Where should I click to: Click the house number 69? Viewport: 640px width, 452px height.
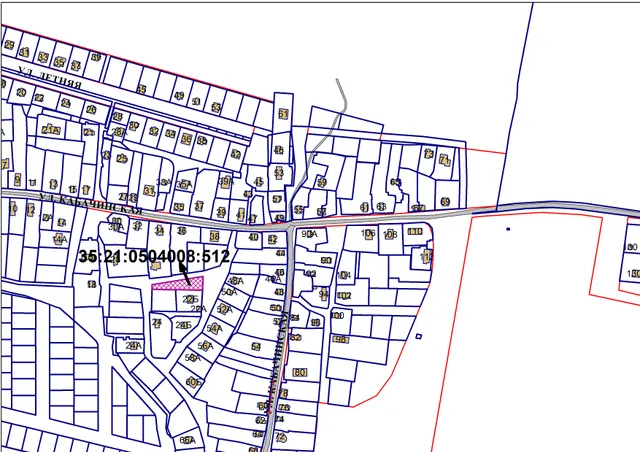coord(445,202)
